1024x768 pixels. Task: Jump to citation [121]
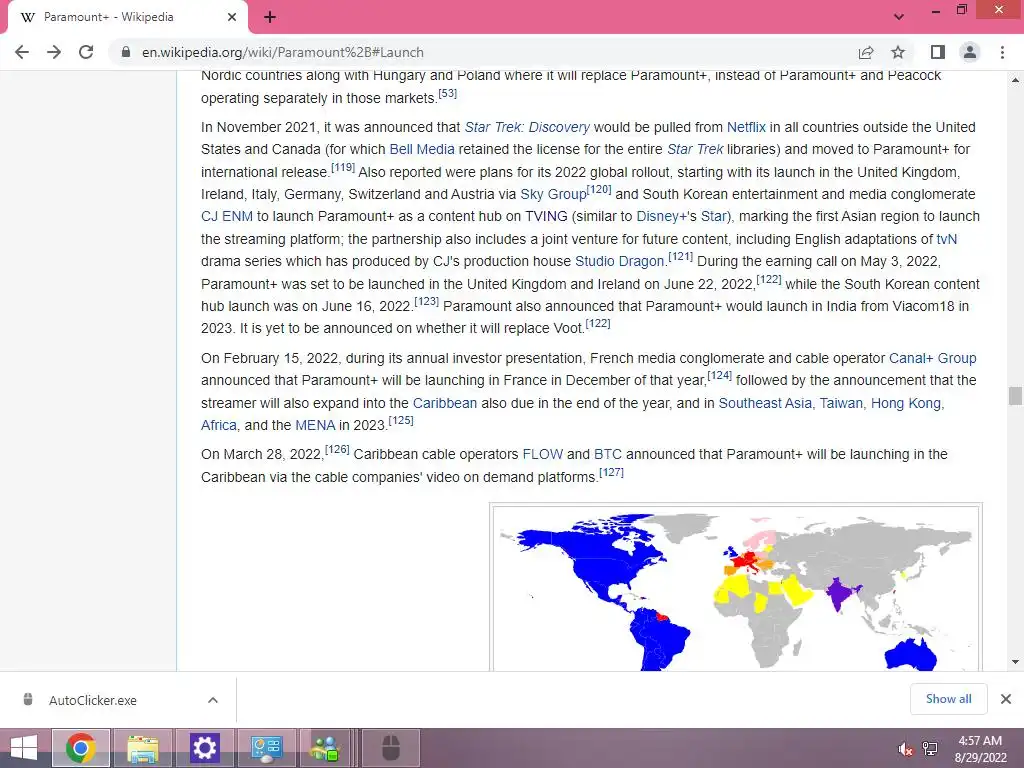tap(680, 257)
